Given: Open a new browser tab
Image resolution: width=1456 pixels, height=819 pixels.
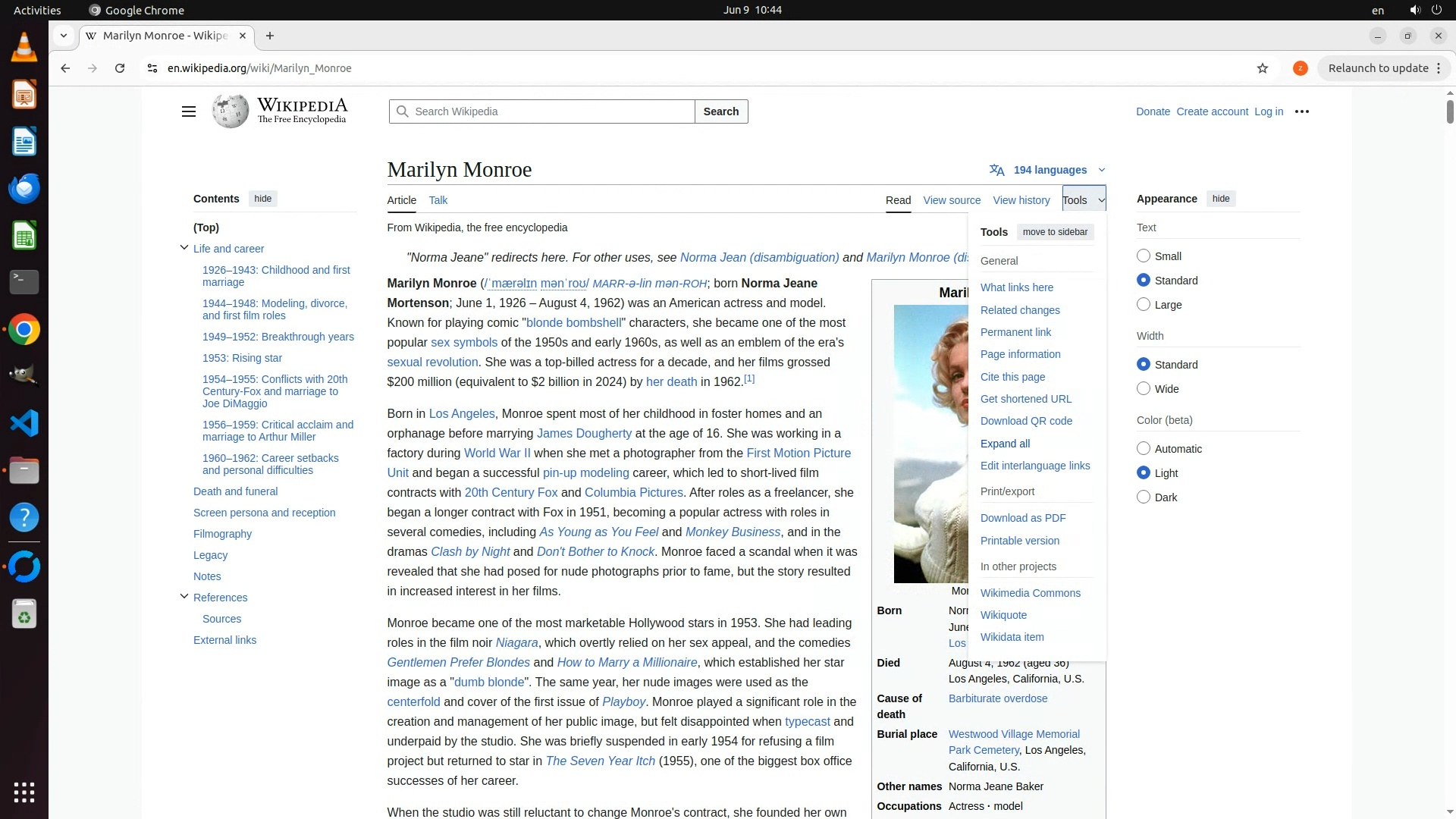Looking at the screenshot, I should tap(270, 36).
